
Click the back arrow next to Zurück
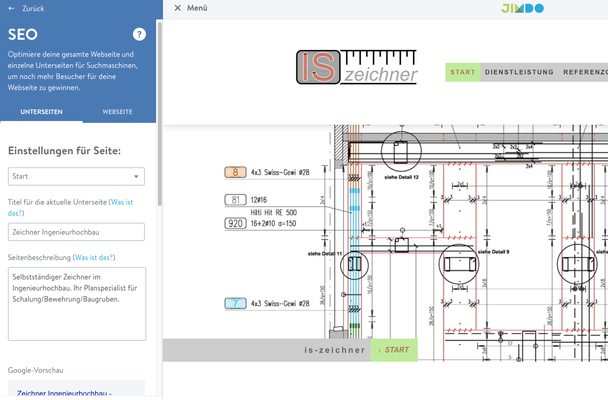pos(11,8)
